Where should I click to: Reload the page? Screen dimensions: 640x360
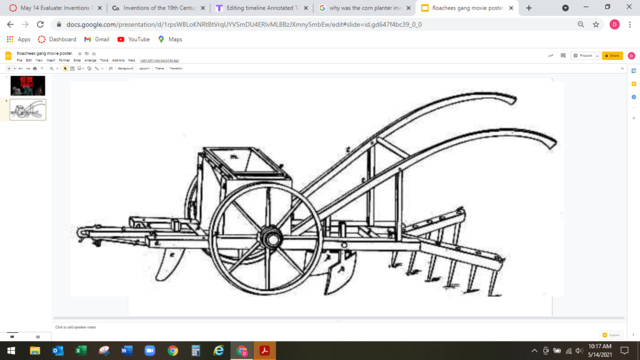pyautogui.click(x=40, y=24)
